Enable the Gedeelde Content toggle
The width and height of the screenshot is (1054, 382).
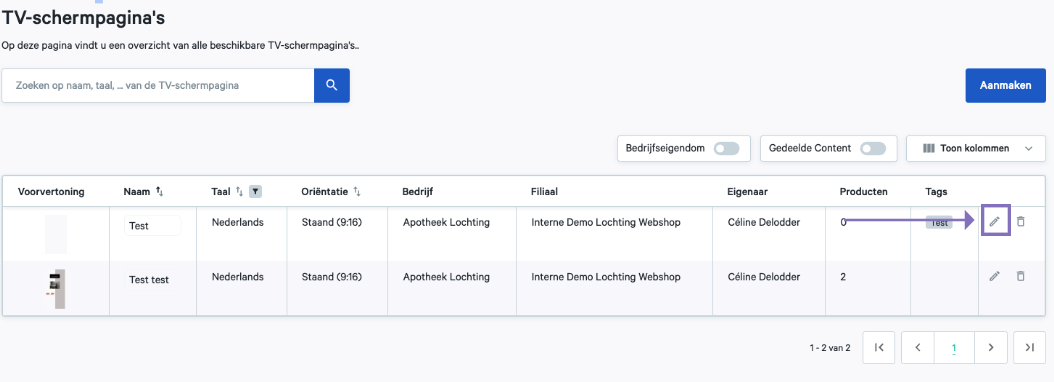click(873, 149)
